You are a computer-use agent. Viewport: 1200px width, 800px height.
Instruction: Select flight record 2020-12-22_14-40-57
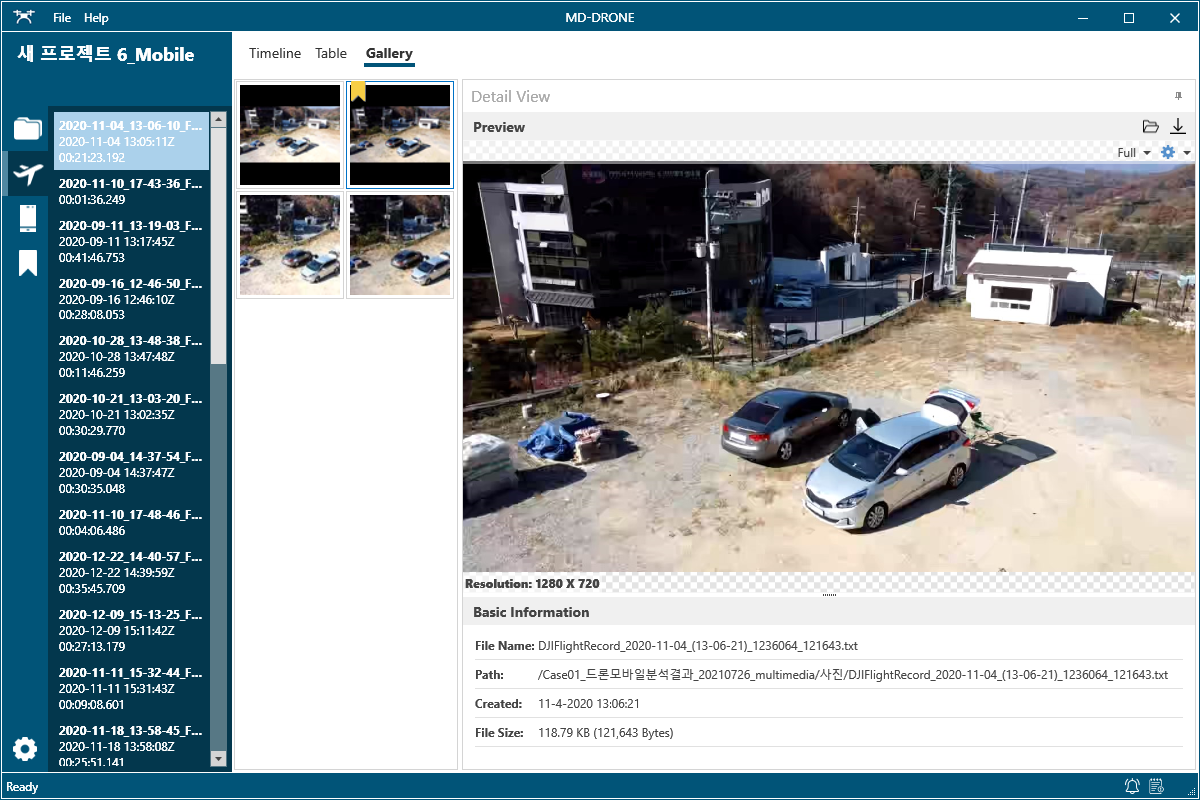[131, 573]
